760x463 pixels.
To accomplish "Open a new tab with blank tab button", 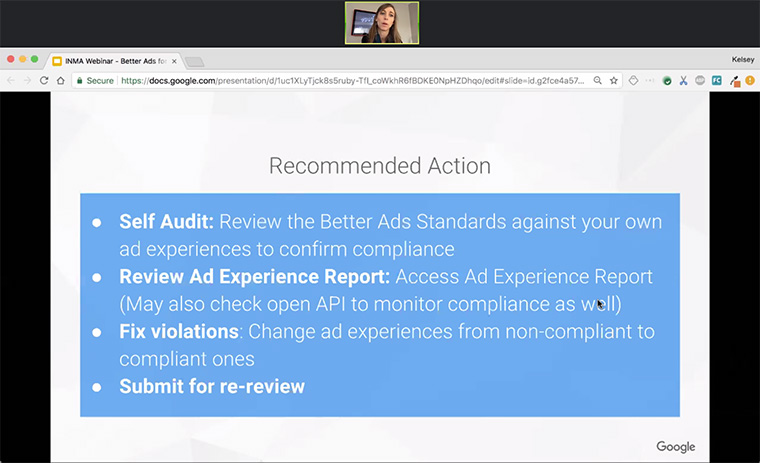I will (195, 62).
